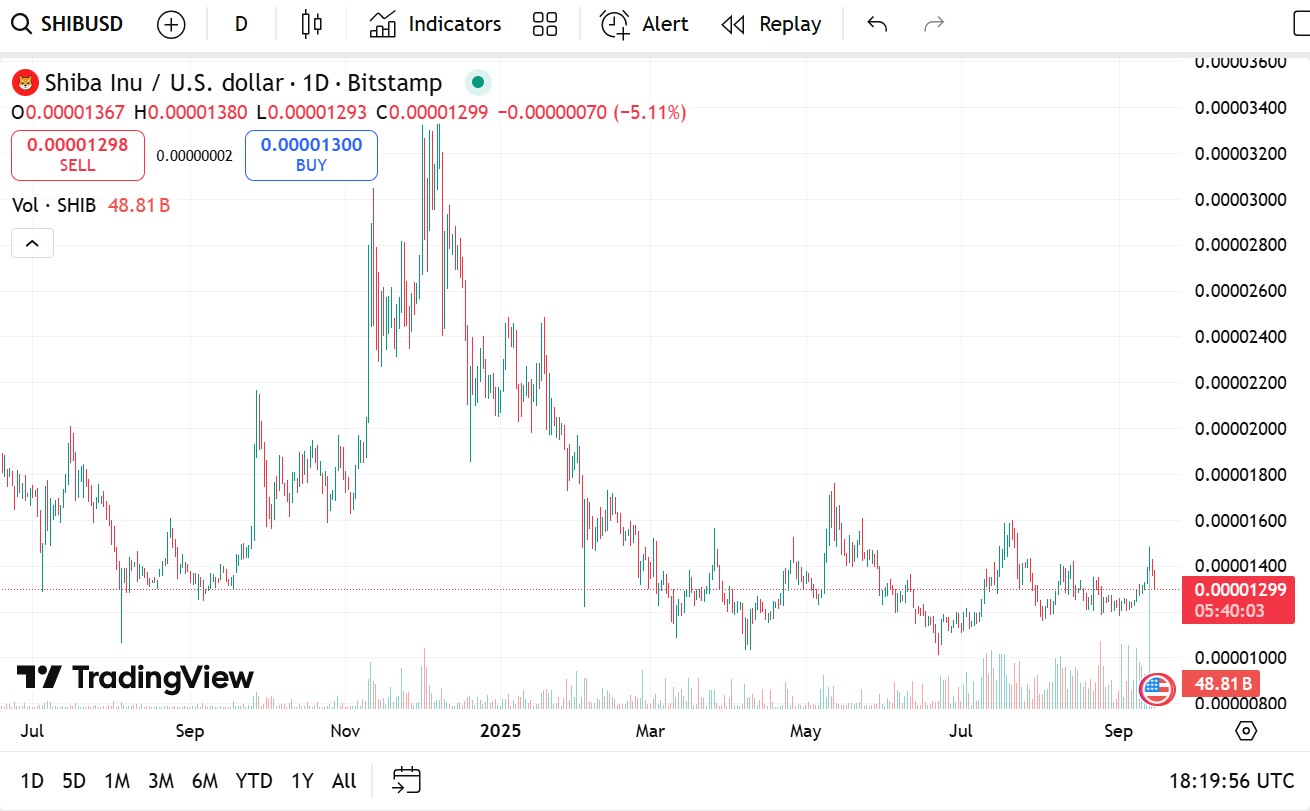The height and width of the screenshot is (811, 1310).
Task: Choose the YTD range
Action: point(254,781)
